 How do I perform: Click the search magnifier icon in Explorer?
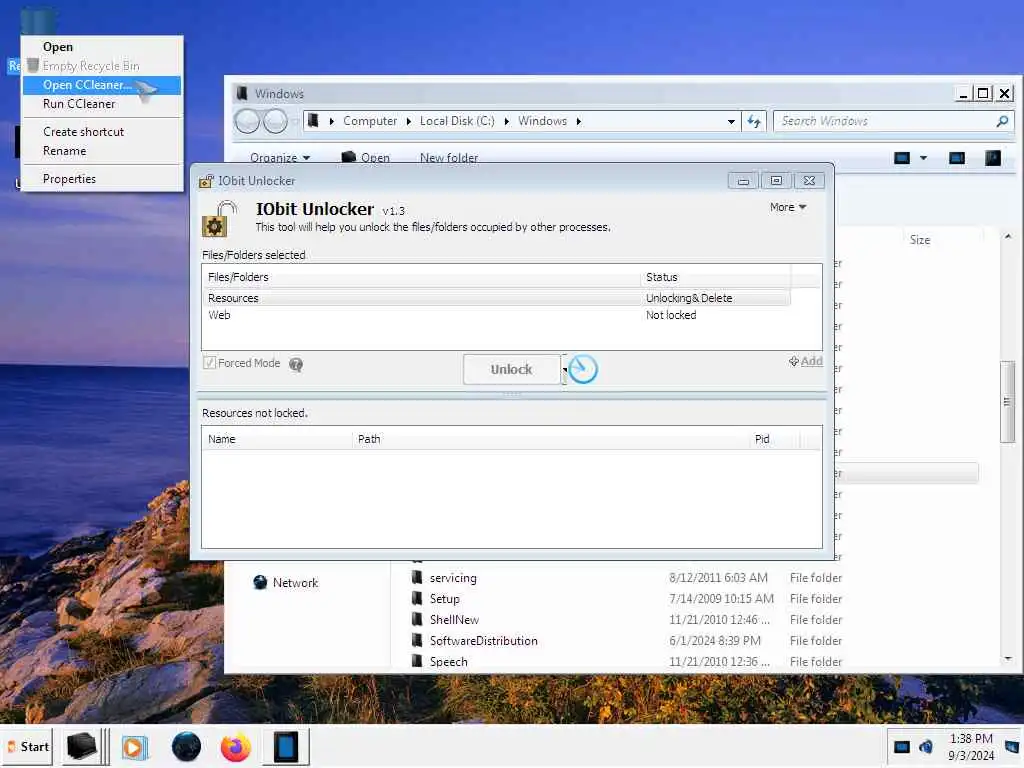click(1002, 121)
